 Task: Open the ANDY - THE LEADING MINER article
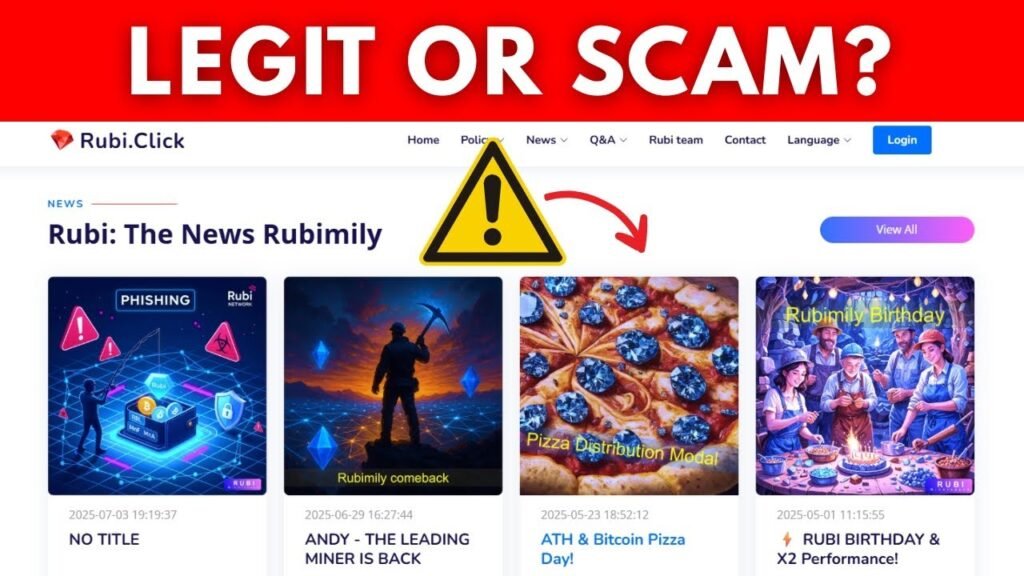tap(387, 549)
